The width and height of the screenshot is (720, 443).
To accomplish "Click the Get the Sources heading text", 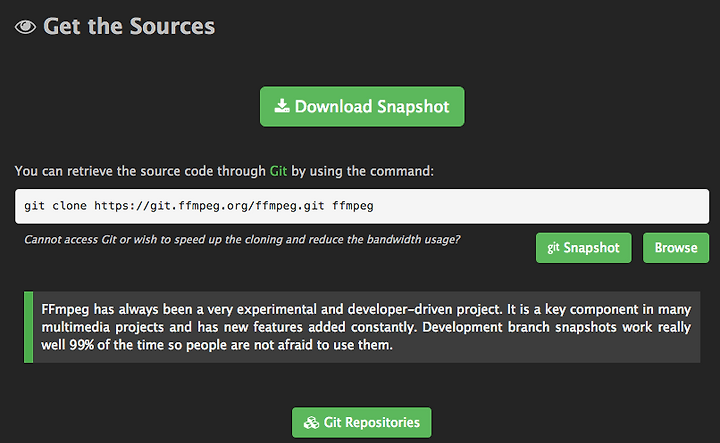I will 129,26.
